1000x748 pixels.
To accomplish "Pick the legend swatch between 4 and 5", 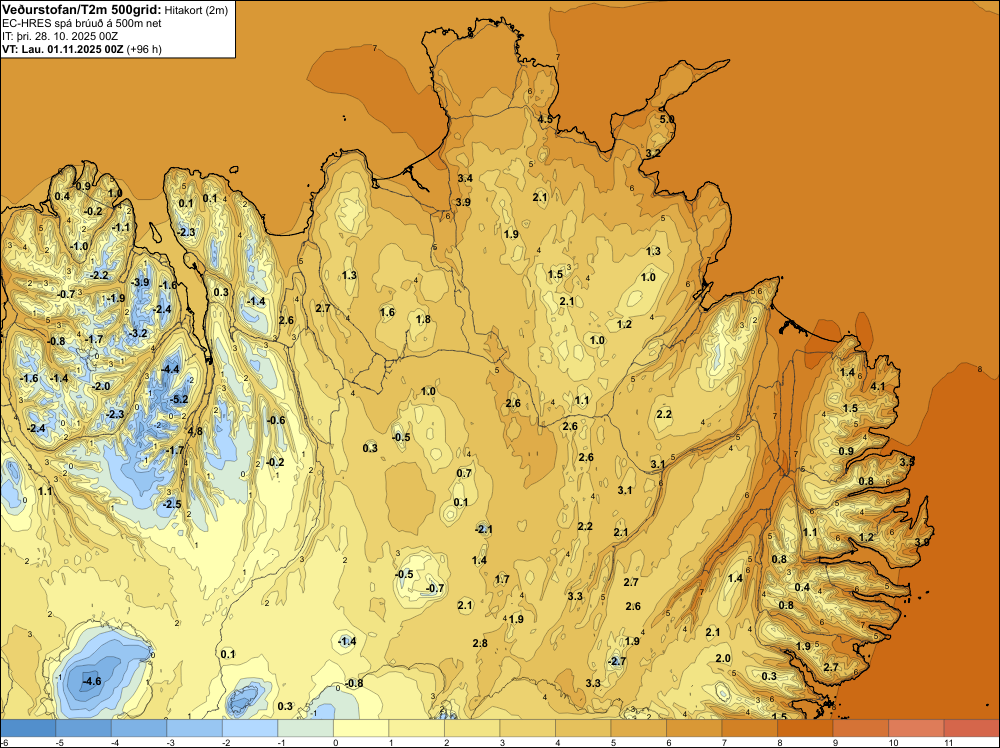I will pyautogui.click(x=583, y=728).
